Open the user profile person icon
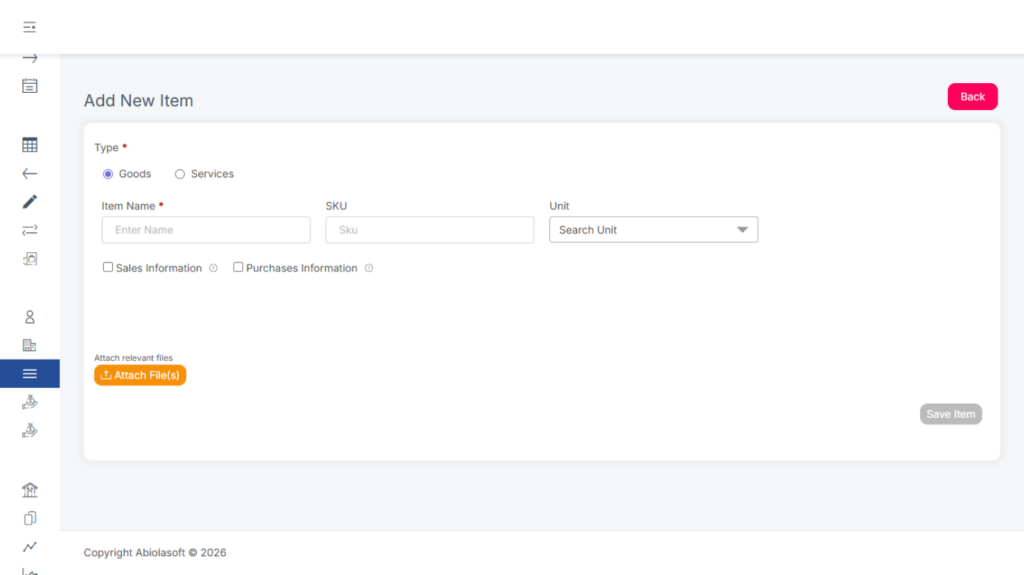Viewport: 1024px width, 575px height. click(30, 317)
